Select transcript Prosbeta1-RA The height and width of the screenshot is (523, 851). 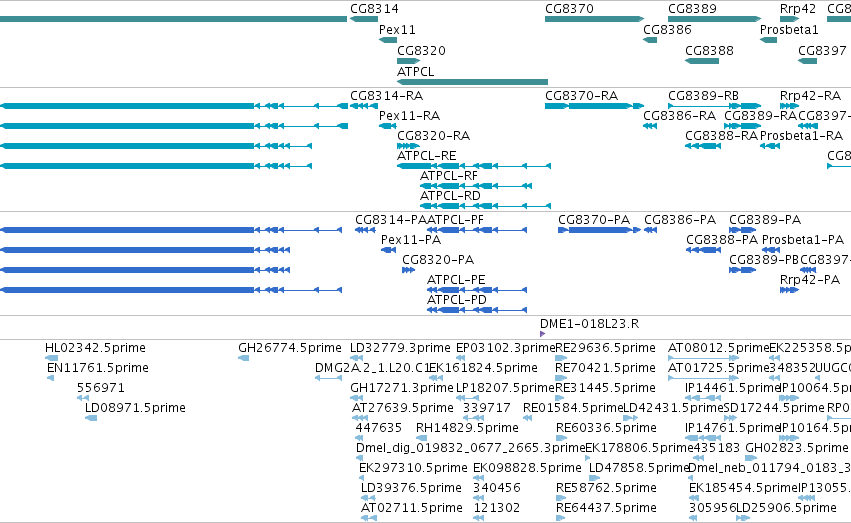(x=801, y=136)
